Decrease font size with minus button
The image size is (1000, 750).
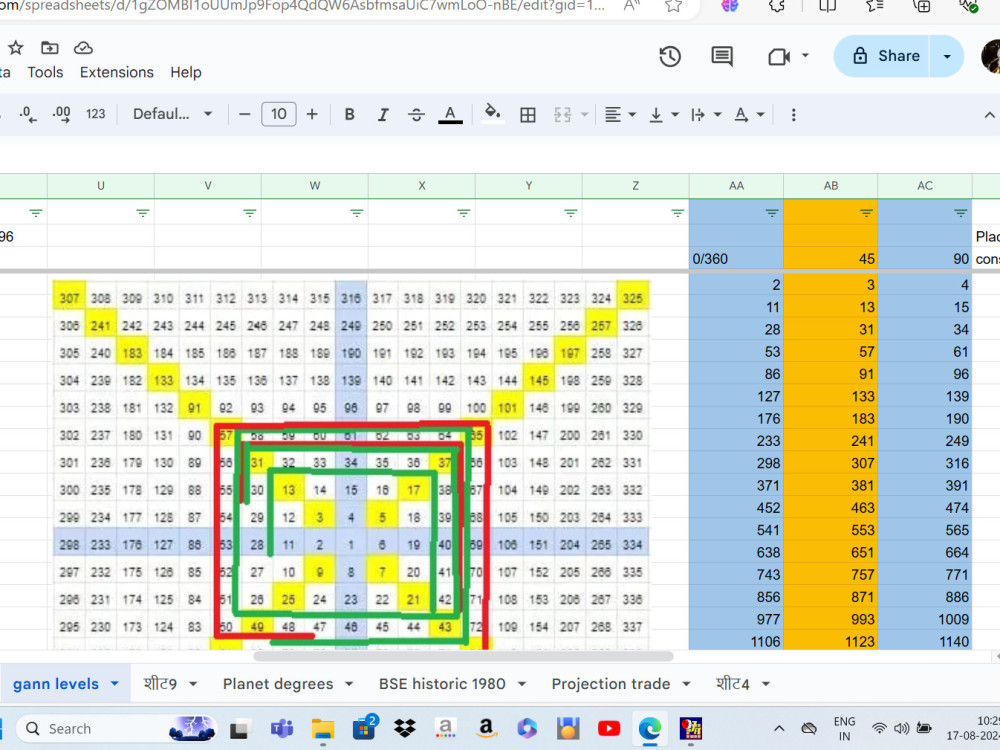244,115
